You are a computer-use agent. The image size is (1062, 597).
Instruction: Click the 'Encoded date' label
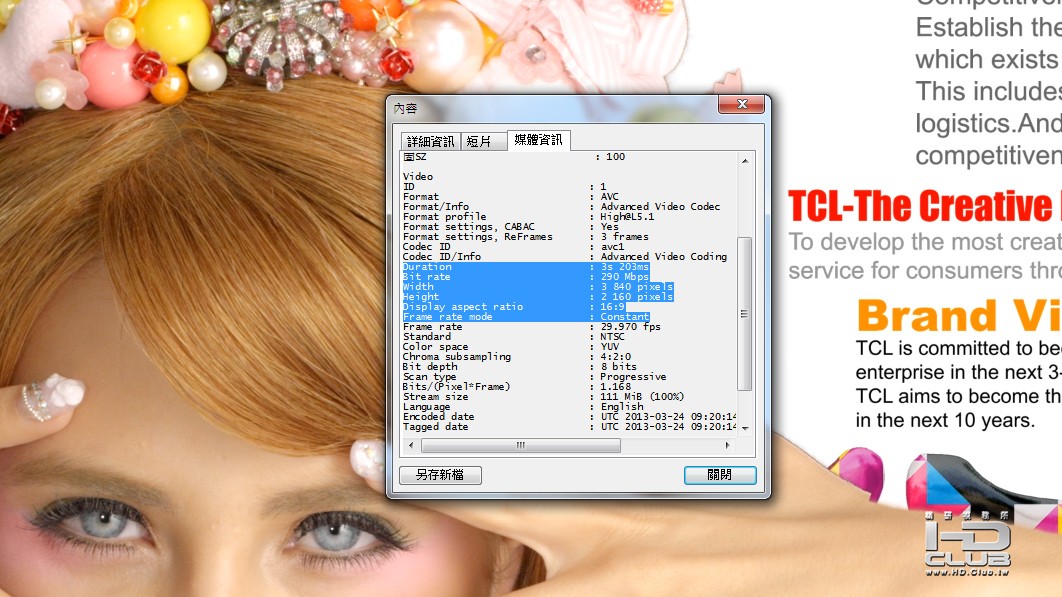[439, 417]
